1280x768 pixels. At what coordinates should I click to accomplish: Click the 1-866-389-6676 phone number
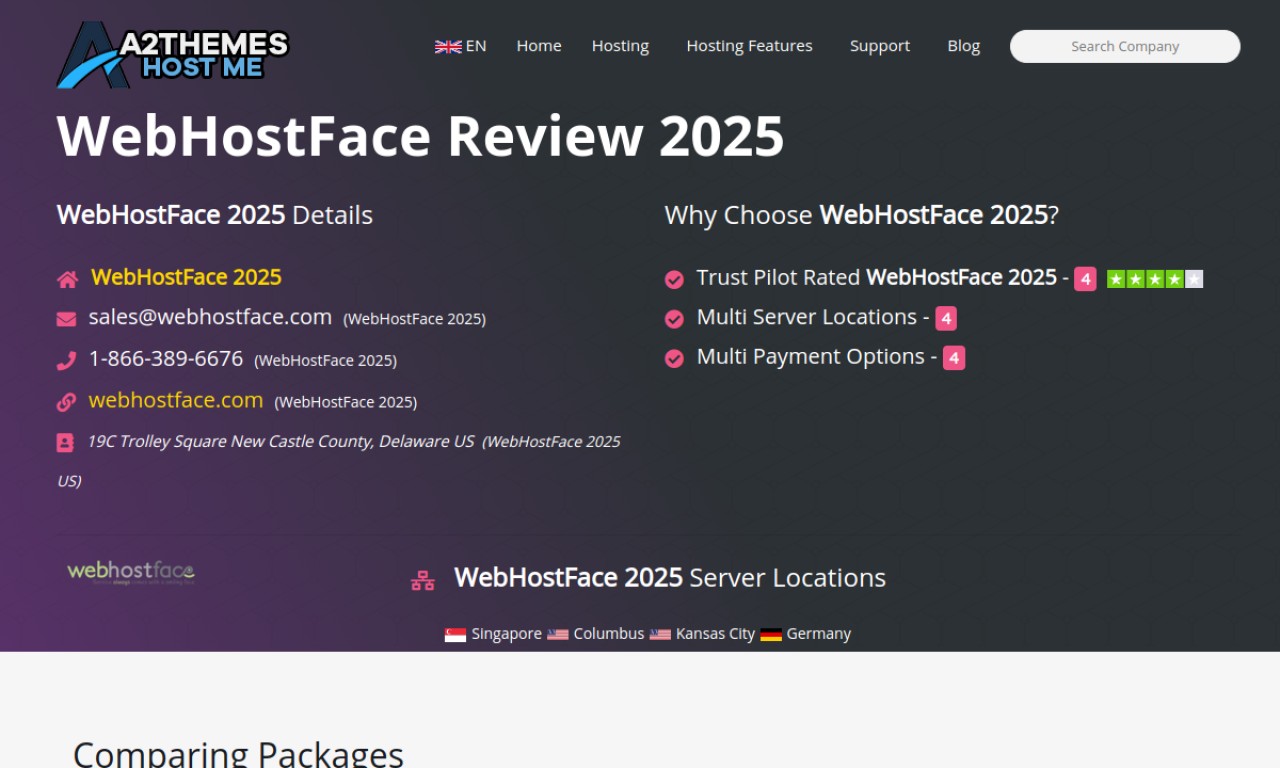[x=166, y=358]
